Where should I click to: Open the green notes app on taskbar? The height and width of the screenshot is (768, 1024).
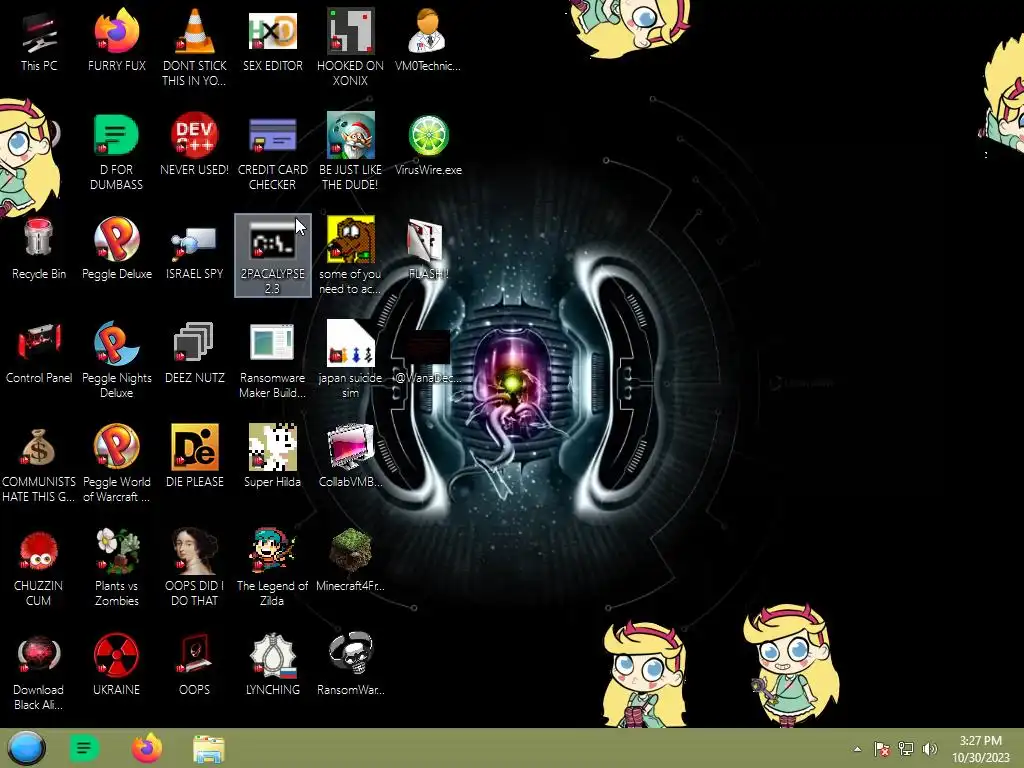pyautogui.click(x=84, y=748)
